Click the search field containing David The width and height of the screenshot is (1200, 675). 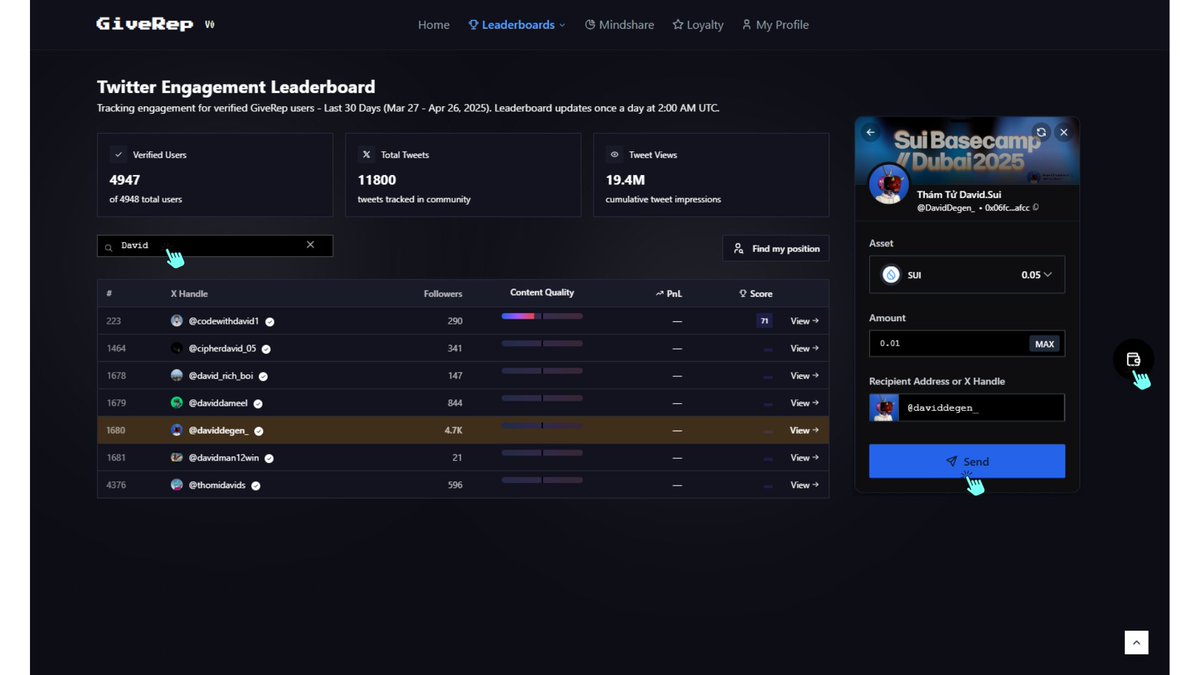point(215,246)
